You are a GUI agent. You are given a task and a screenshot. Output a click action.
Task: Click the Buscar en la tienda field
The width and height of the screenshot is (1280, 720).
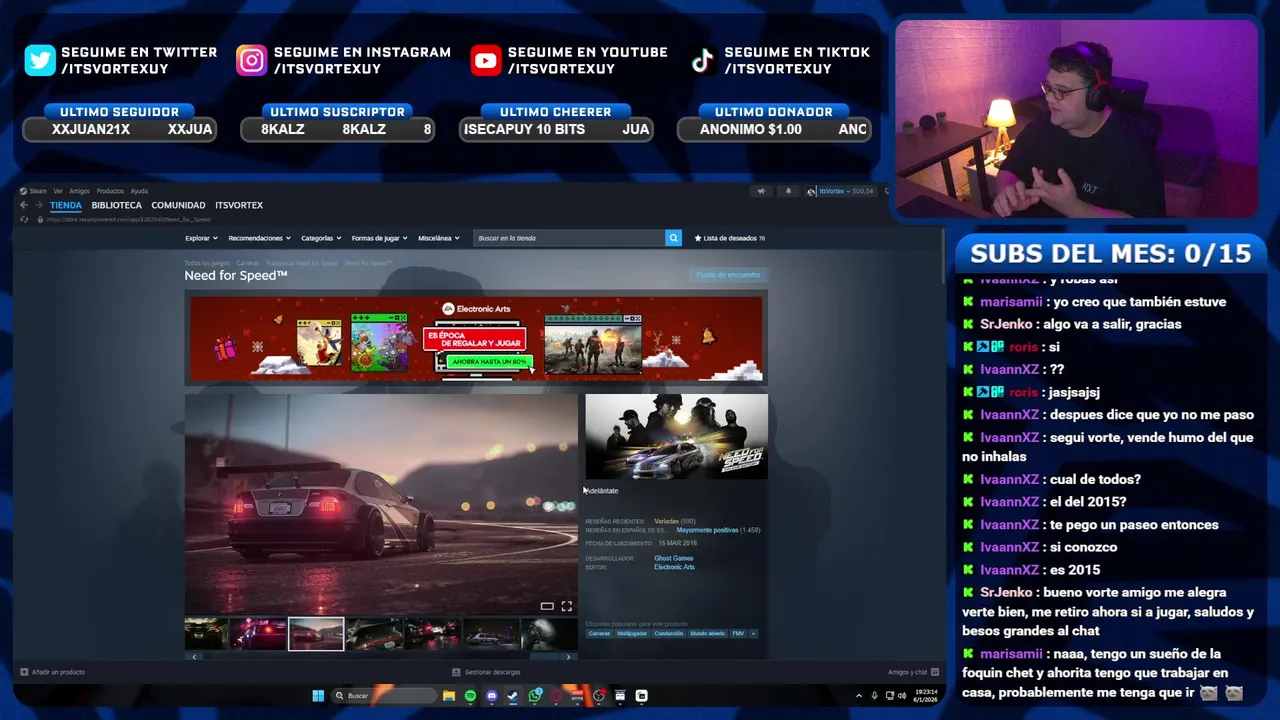pyautogui.click(x=569, y=238)
